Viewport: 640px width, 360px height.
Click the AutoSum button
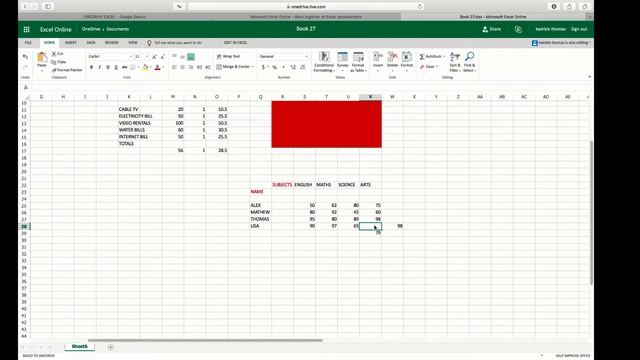point(431,56)
